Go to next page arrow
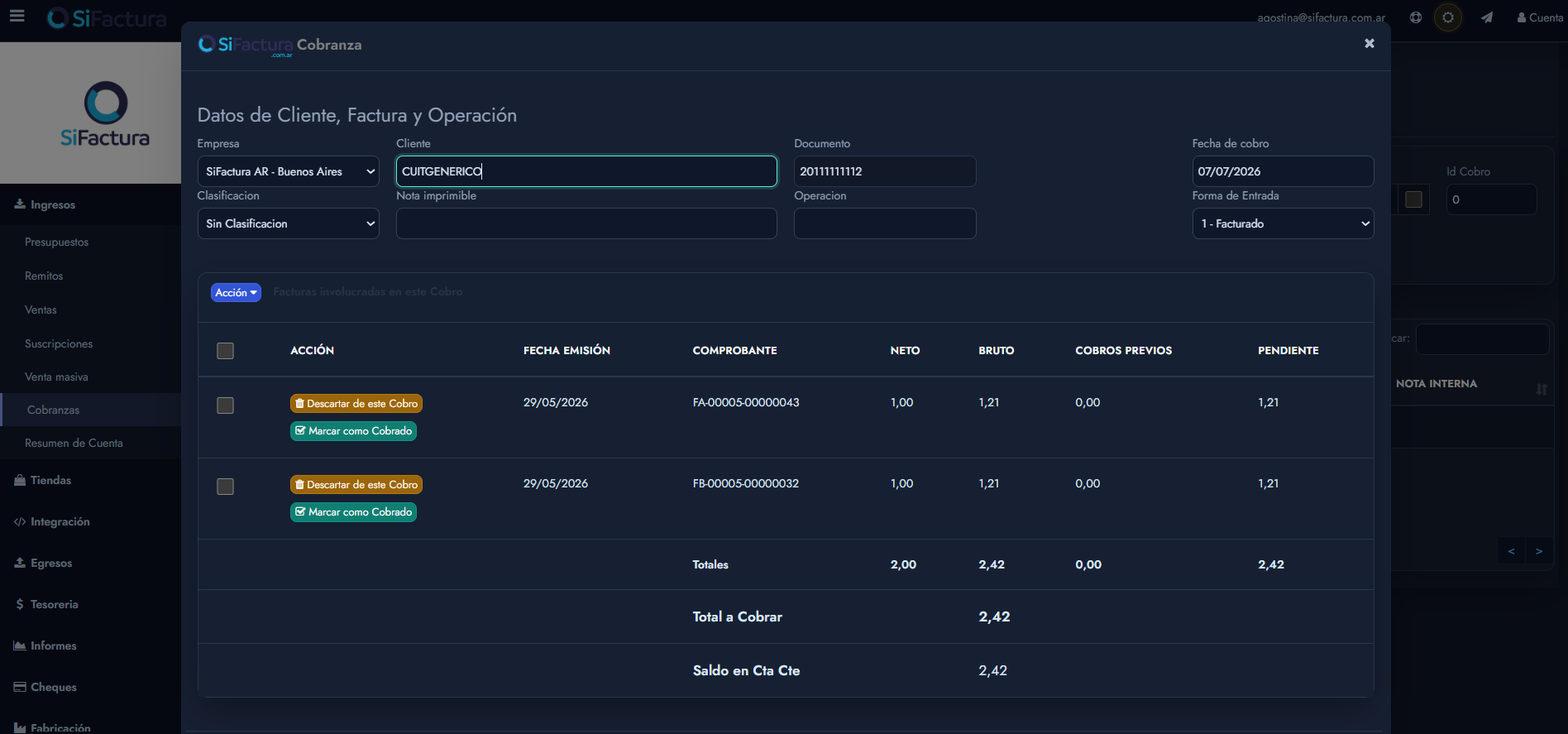This screenshot has height=734, width=1568. click(x=1539, y=551)
